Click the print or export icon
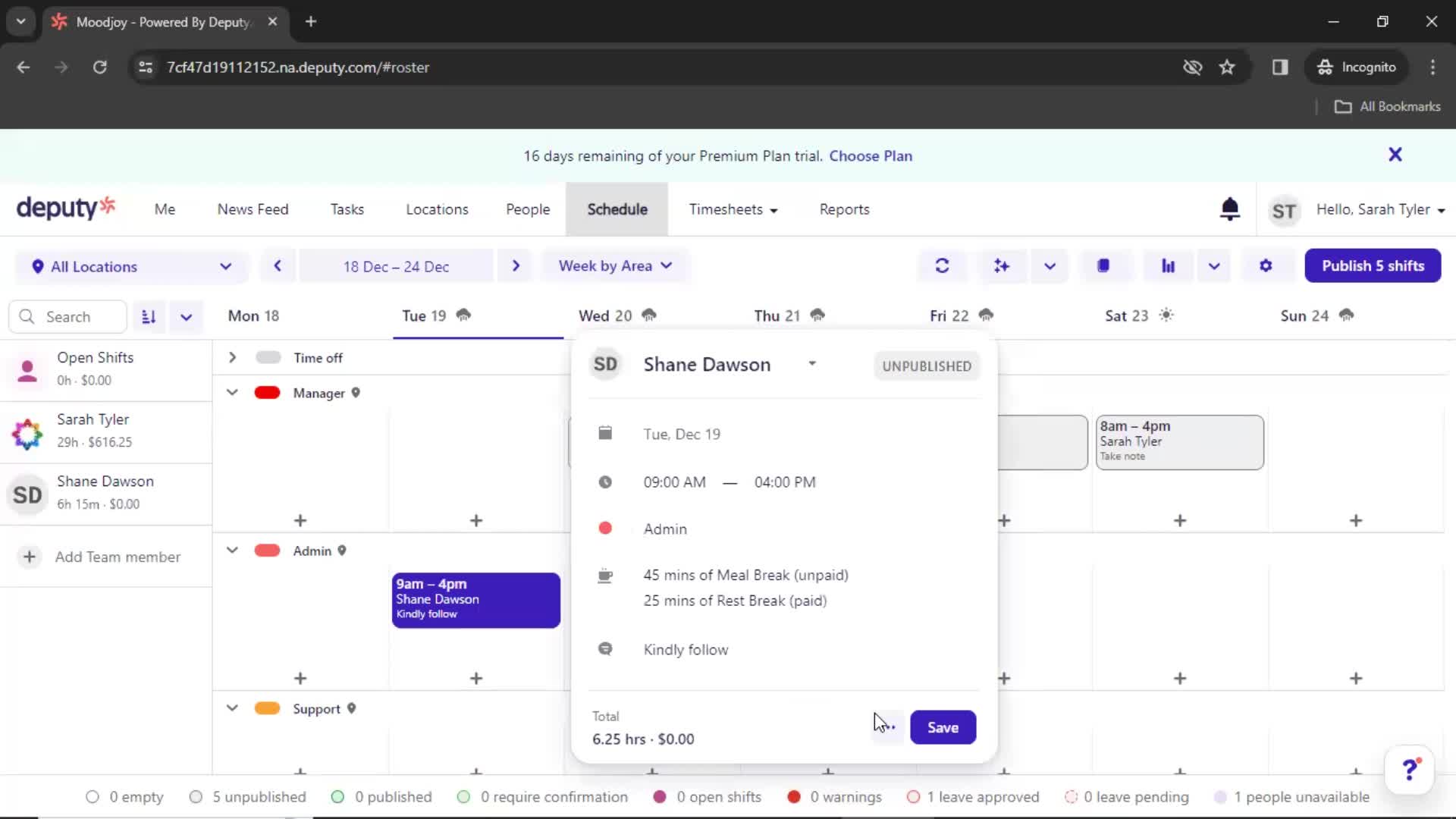Viewport: 1456px width, 819px height. 1103,266
